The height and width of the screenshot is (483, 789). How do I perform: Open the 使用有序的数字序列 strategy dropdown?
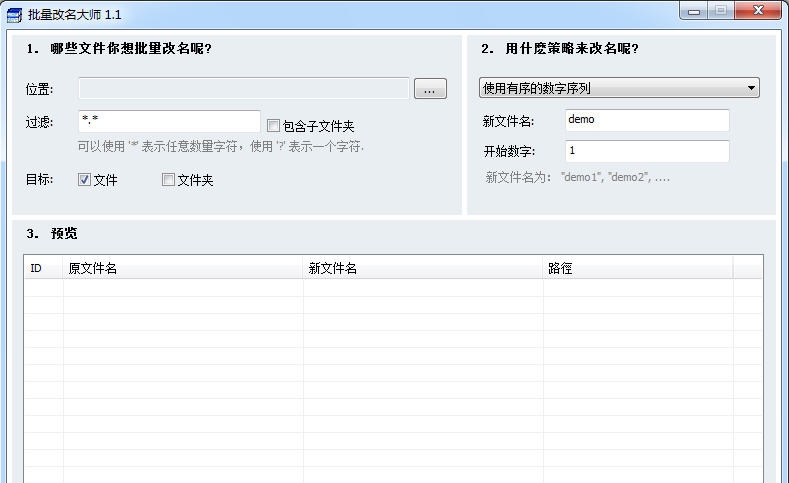tap(619, 88)
